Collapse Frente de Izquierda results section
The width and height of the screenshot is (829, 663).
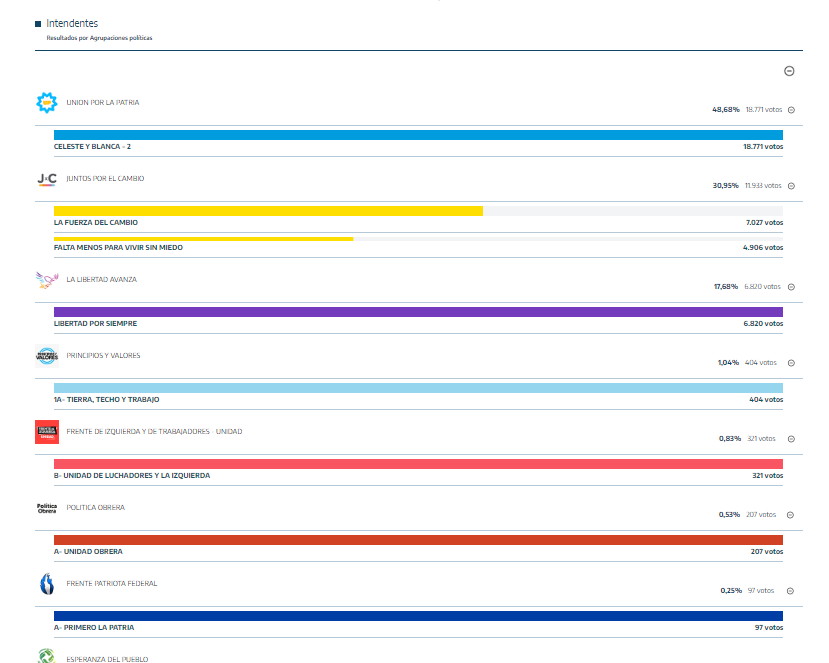pos(791,439)
